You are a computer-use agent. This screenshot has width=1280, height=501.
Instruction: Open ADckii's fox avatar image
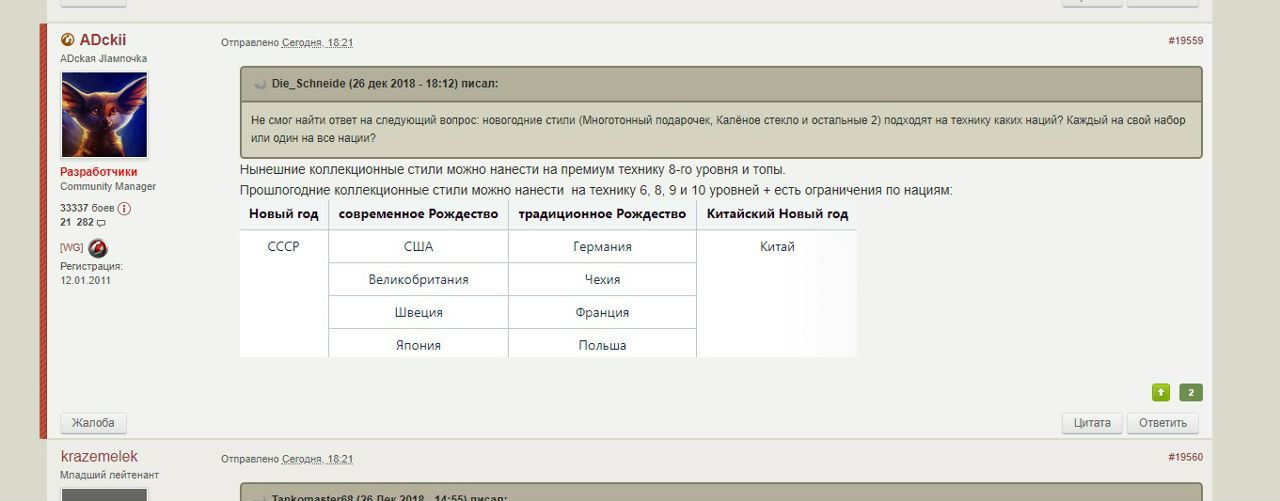104,115
